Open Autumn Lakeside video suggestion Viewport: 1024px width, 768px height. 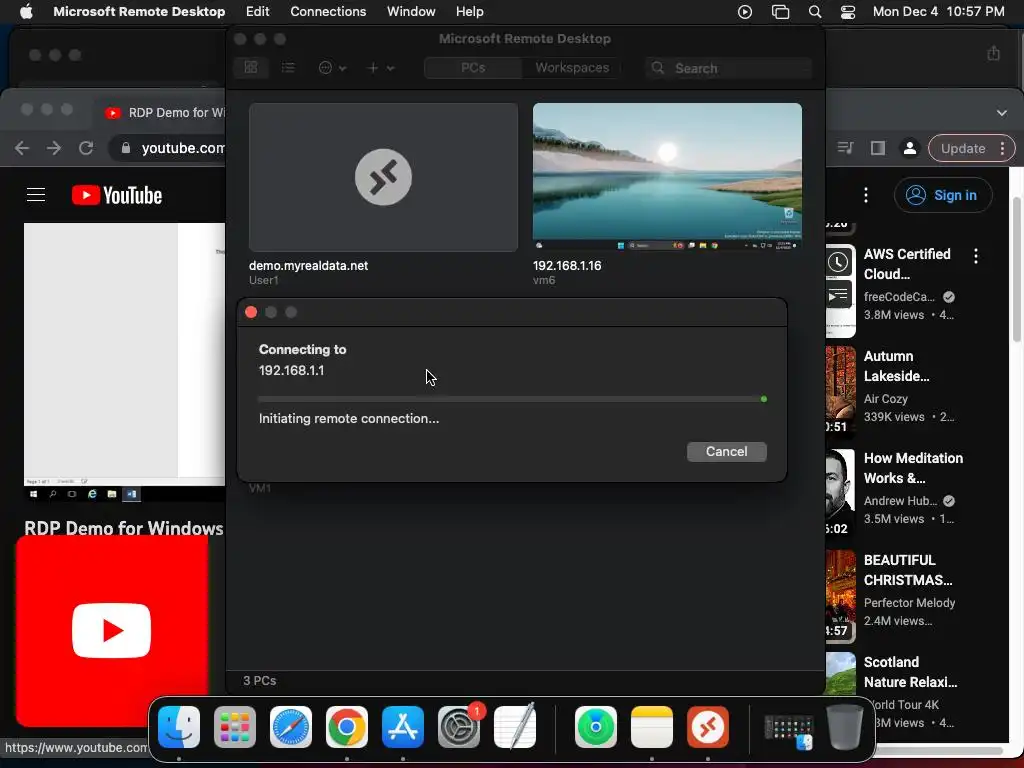(x=897, y=366)
